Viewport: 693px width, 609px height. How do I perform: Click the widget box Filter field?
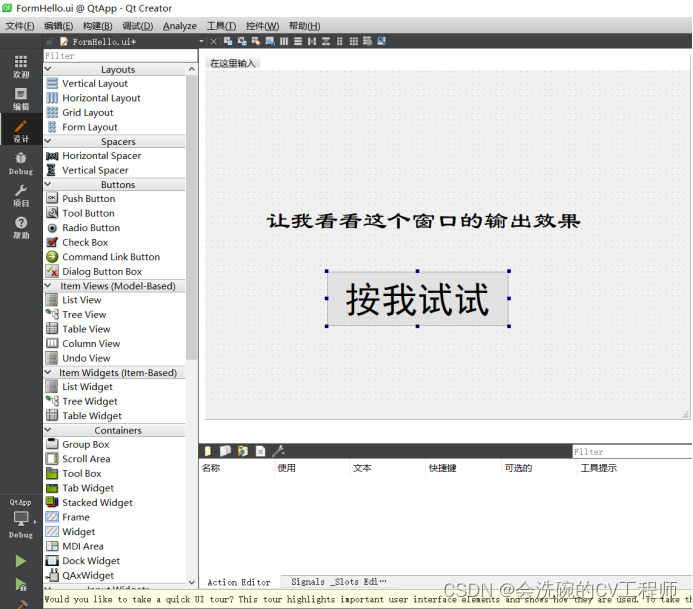tap(120, 56)
